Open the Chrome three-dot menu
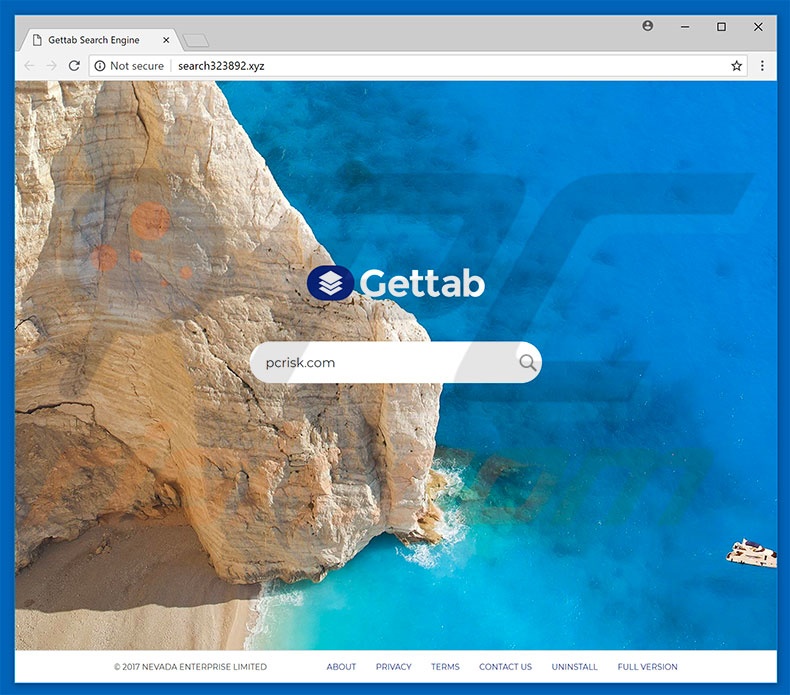Image resolution: width=790 pixels, height=695 pixels. pos(762,66)
